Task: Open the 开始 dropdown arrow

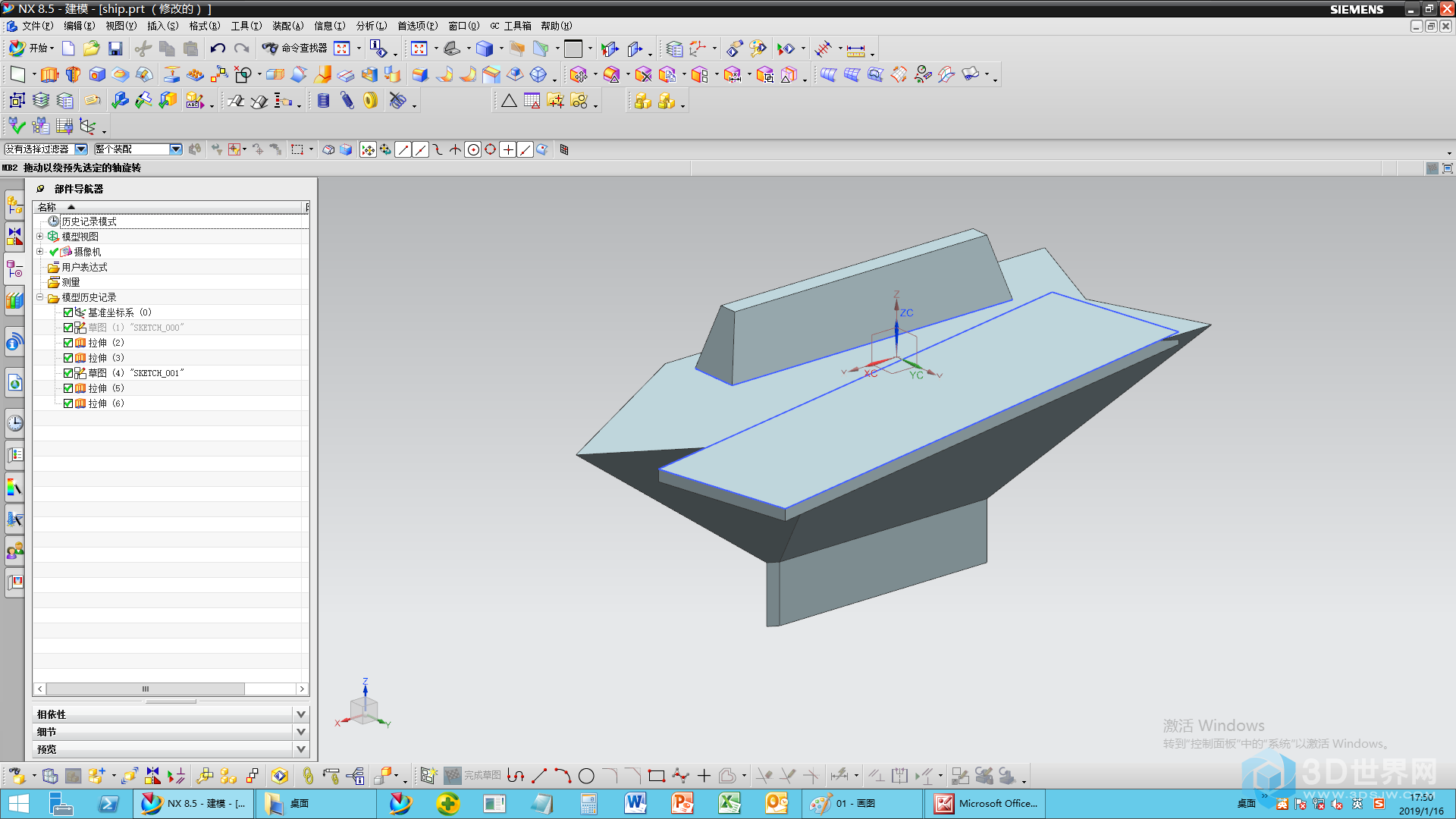Action: pos(52,49)
